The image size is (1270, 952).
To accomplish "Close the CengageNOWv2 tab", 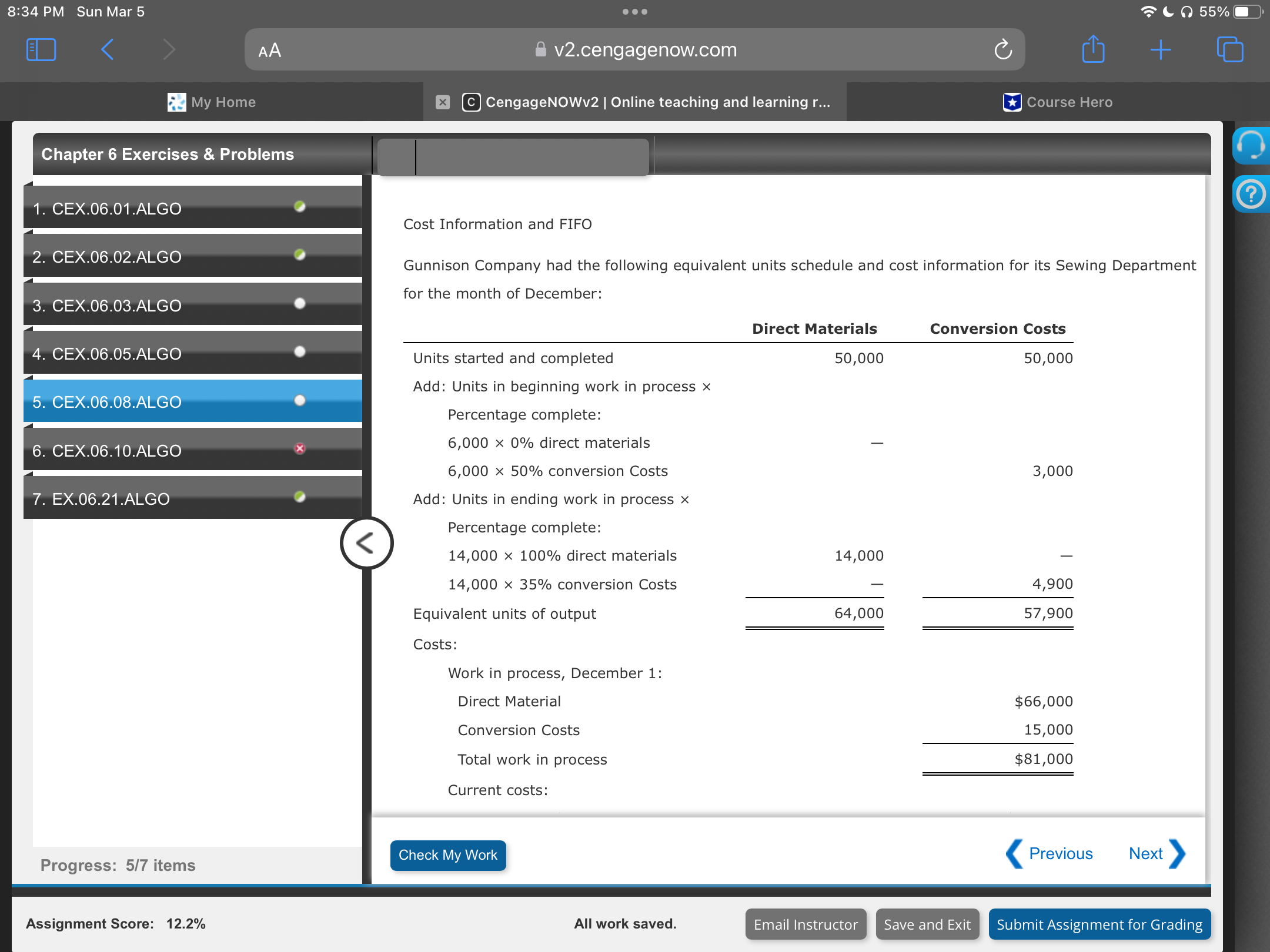I will 443,102.
